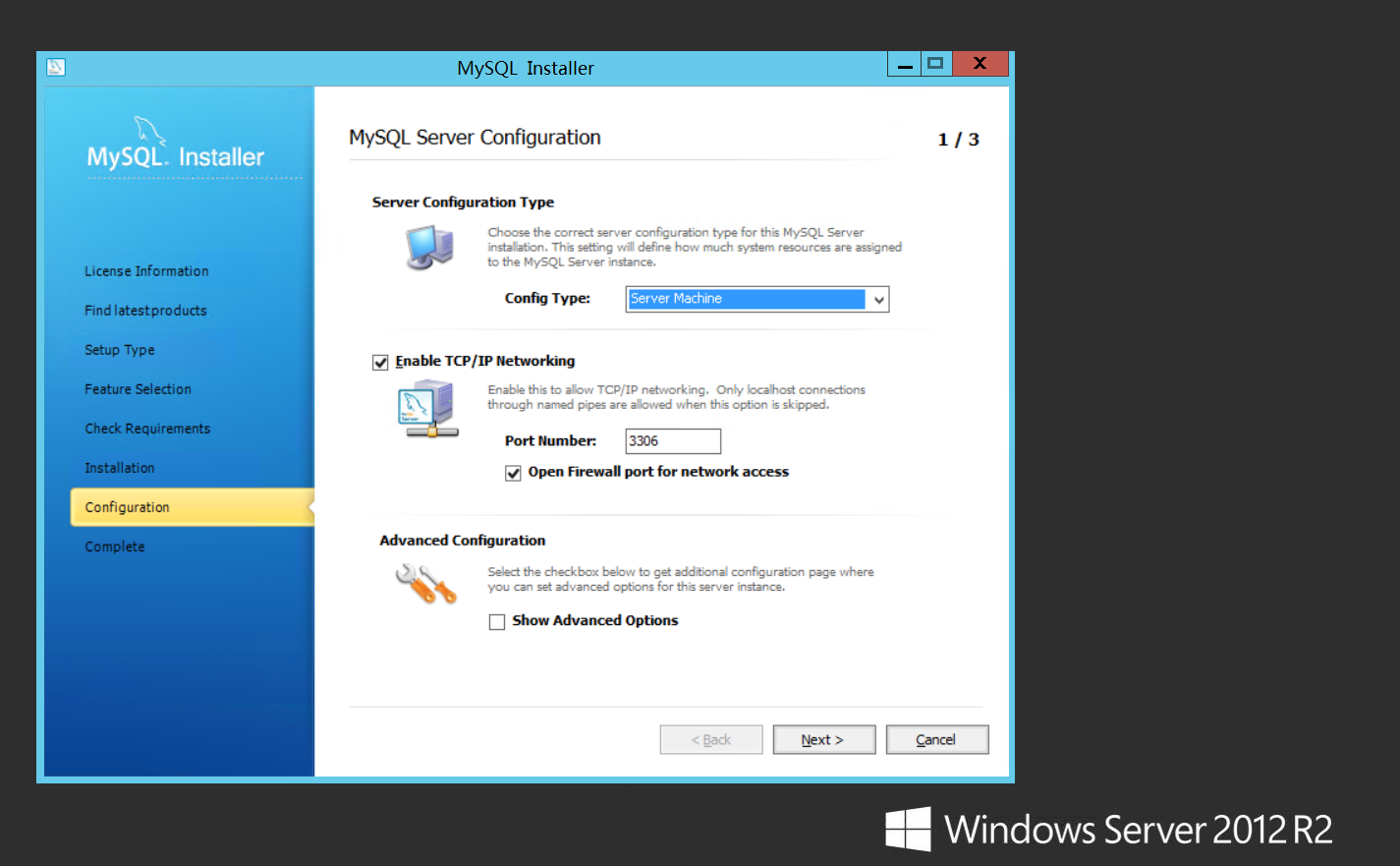Select Find latest products step
1400x866 pixels.
(x=145, y=311)
